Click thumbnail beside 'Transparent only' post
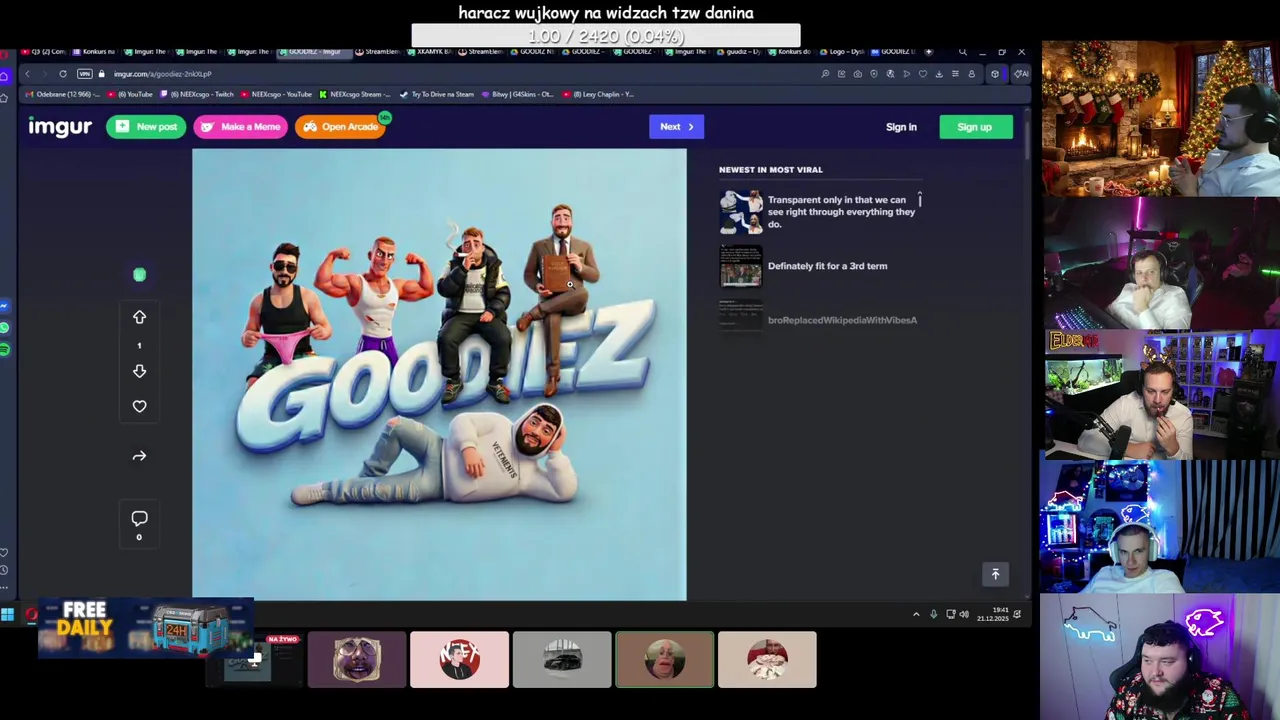 click(741, 212)
